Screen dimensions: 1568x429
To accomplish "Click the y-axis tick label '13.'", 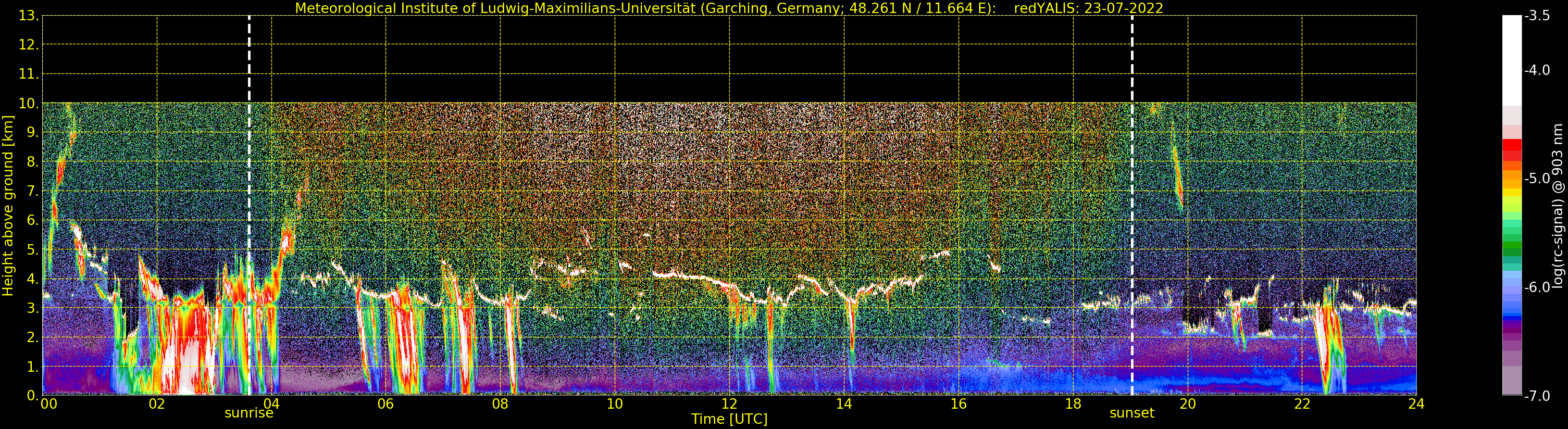I will point(29,16).
